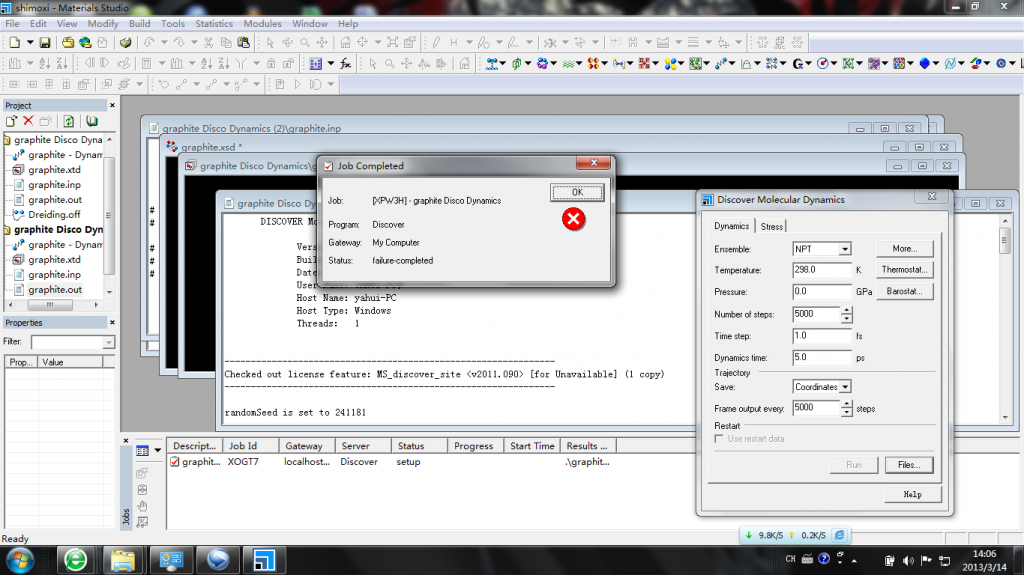Click the Temperature input field
Viewport: 1024px width, 575px height.
point(822,270)
